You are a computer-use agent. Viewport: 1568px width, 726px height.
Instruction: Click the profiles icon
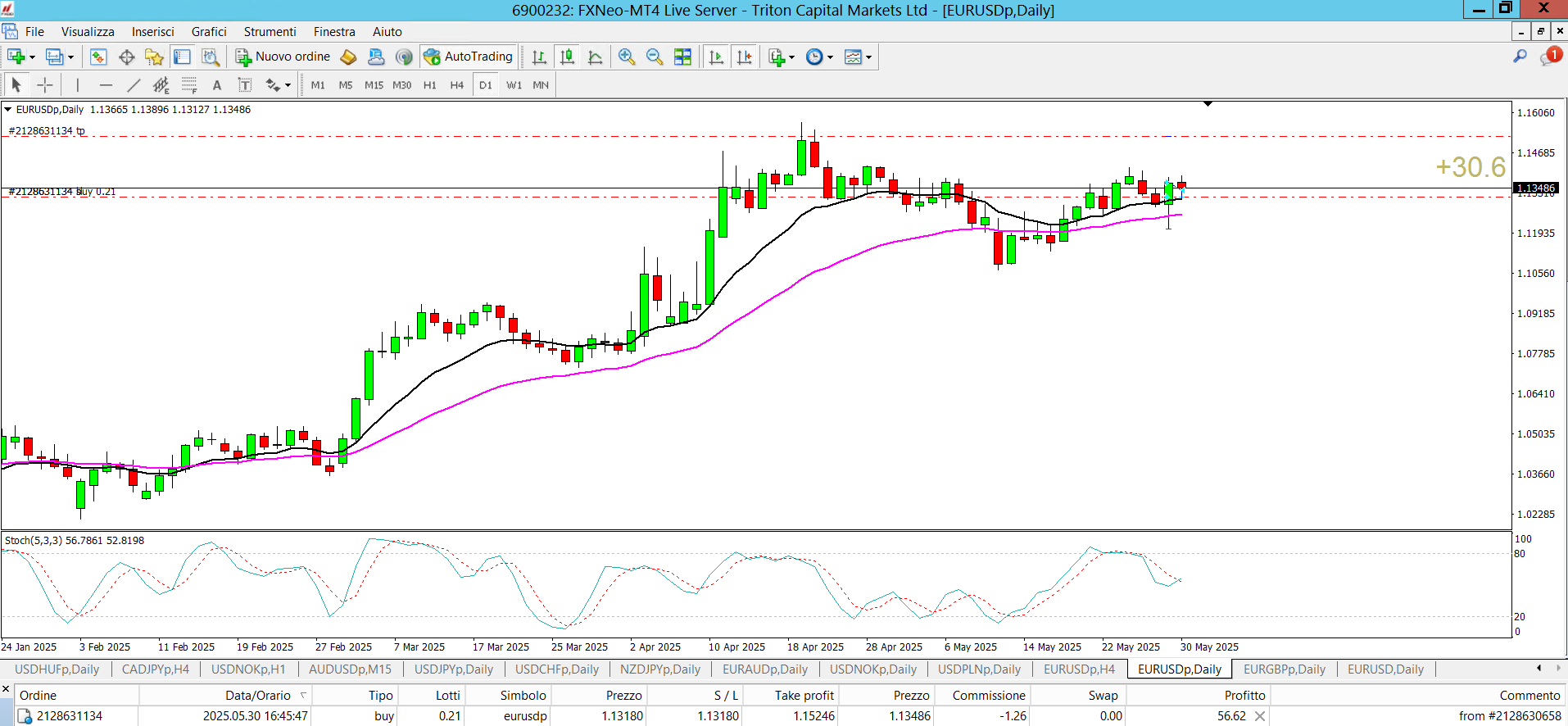coord(54,57)
